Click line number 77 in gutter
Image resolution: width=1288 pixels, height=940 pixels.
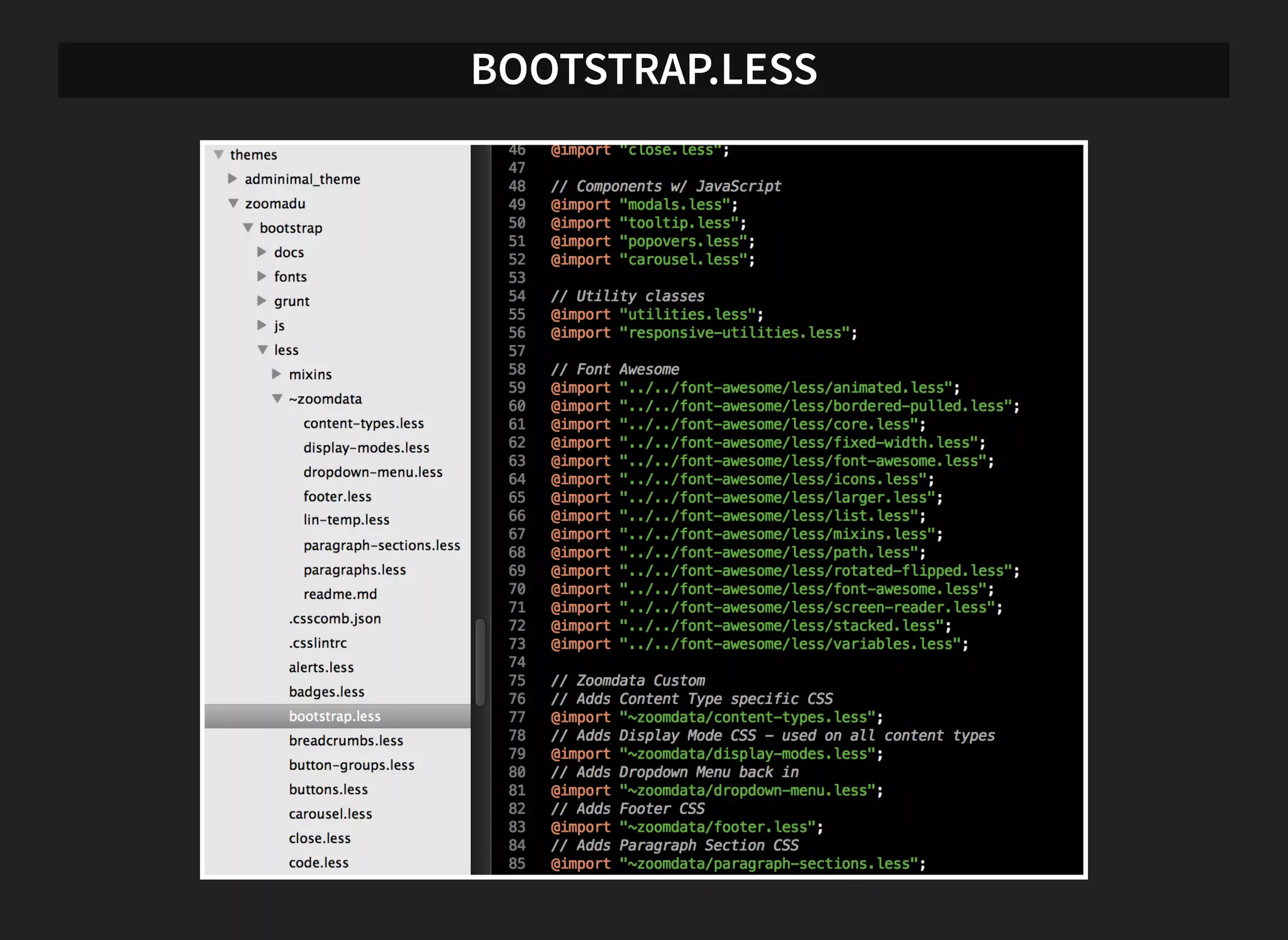[517, 717]
